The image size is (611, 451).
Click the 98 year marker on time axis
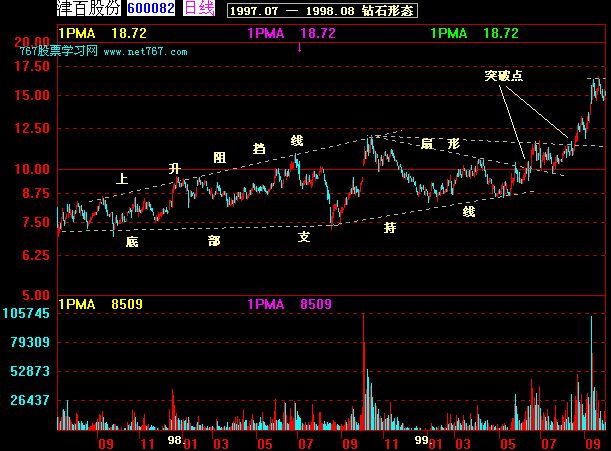[x=174, y=440]
